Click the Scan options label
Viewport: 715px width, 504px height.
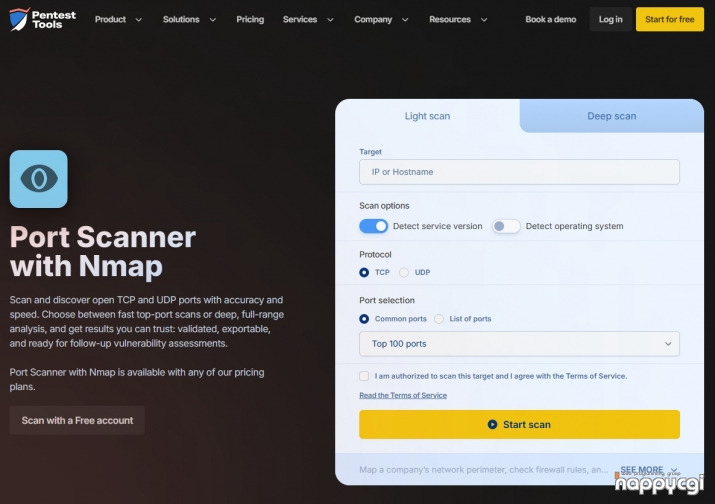coord(384,206)
